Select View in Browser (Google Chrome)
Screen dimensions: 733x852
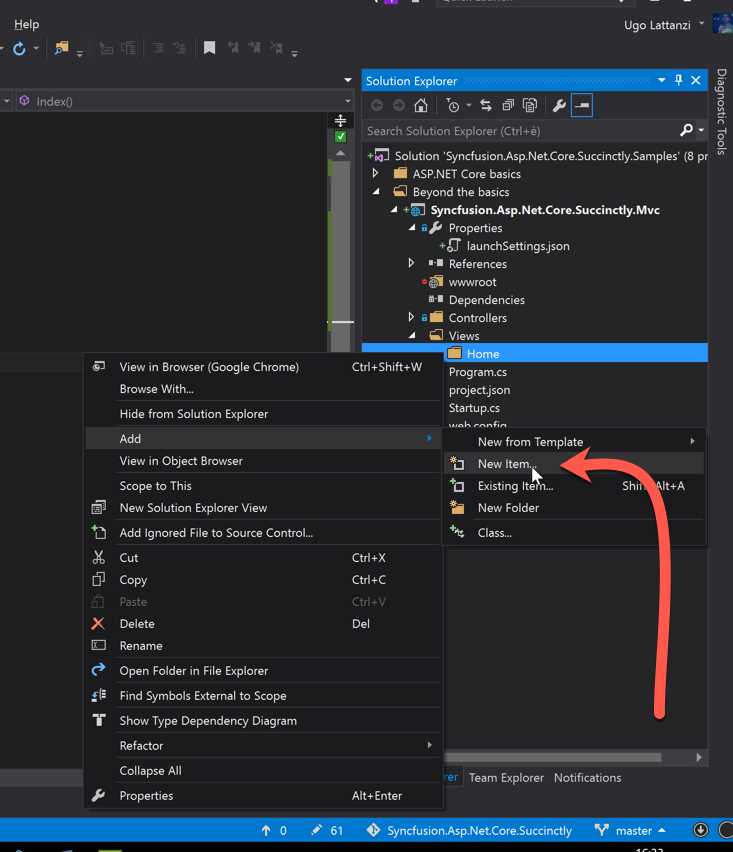tap(264, 367)
